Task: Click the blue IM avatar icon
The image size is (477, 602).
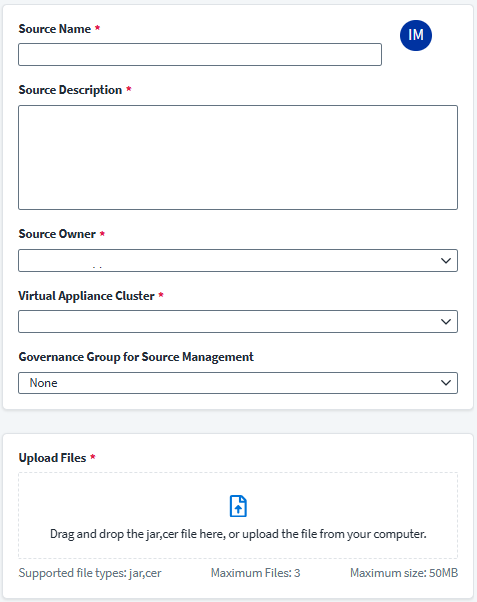Action: [416, 35]
